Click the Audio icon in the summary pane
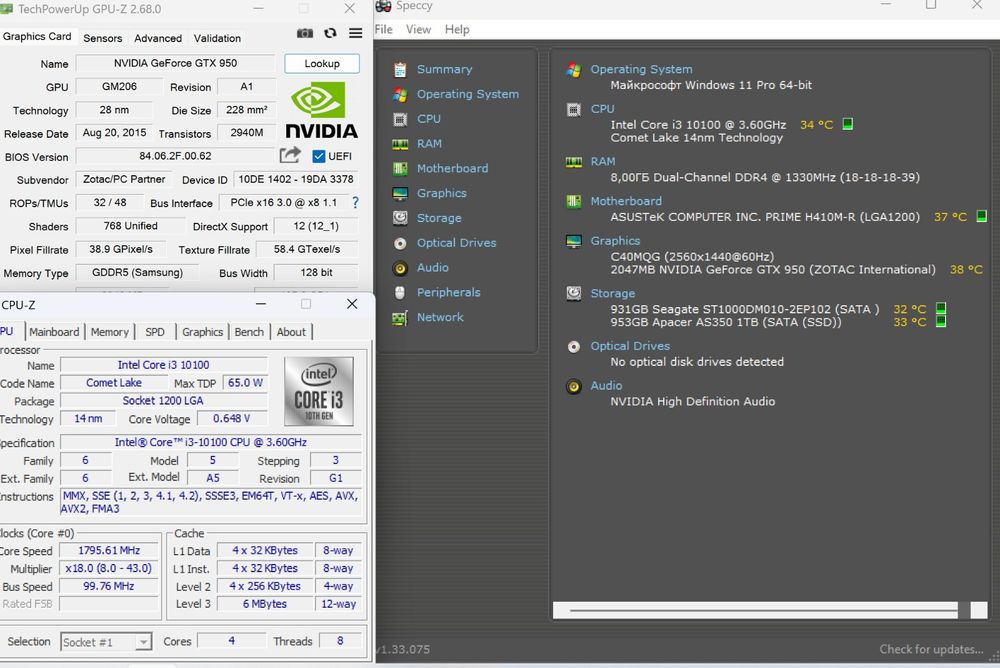The width and height of the screenshot is (1000, 668). [x=573, y=387]
